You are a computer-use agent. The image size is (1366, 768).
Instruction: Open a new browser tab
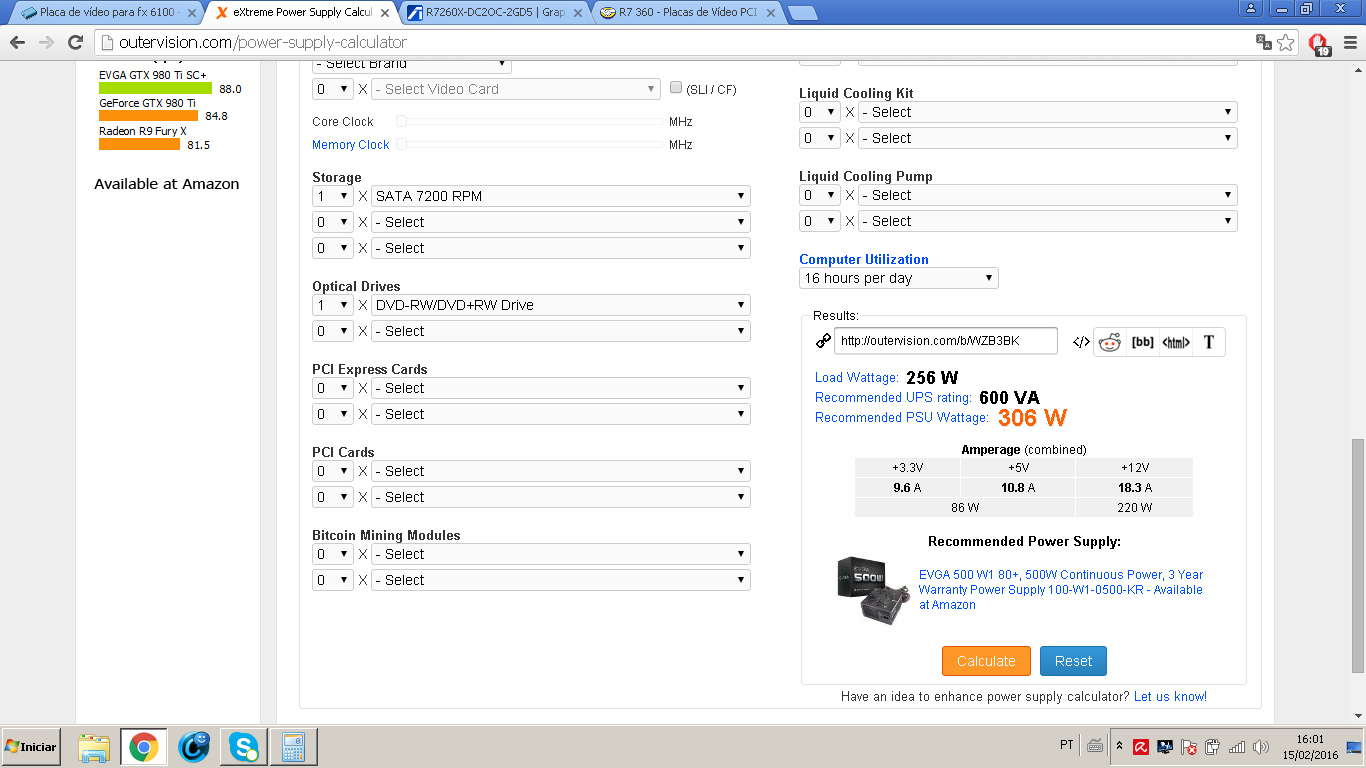pos(802,13)
